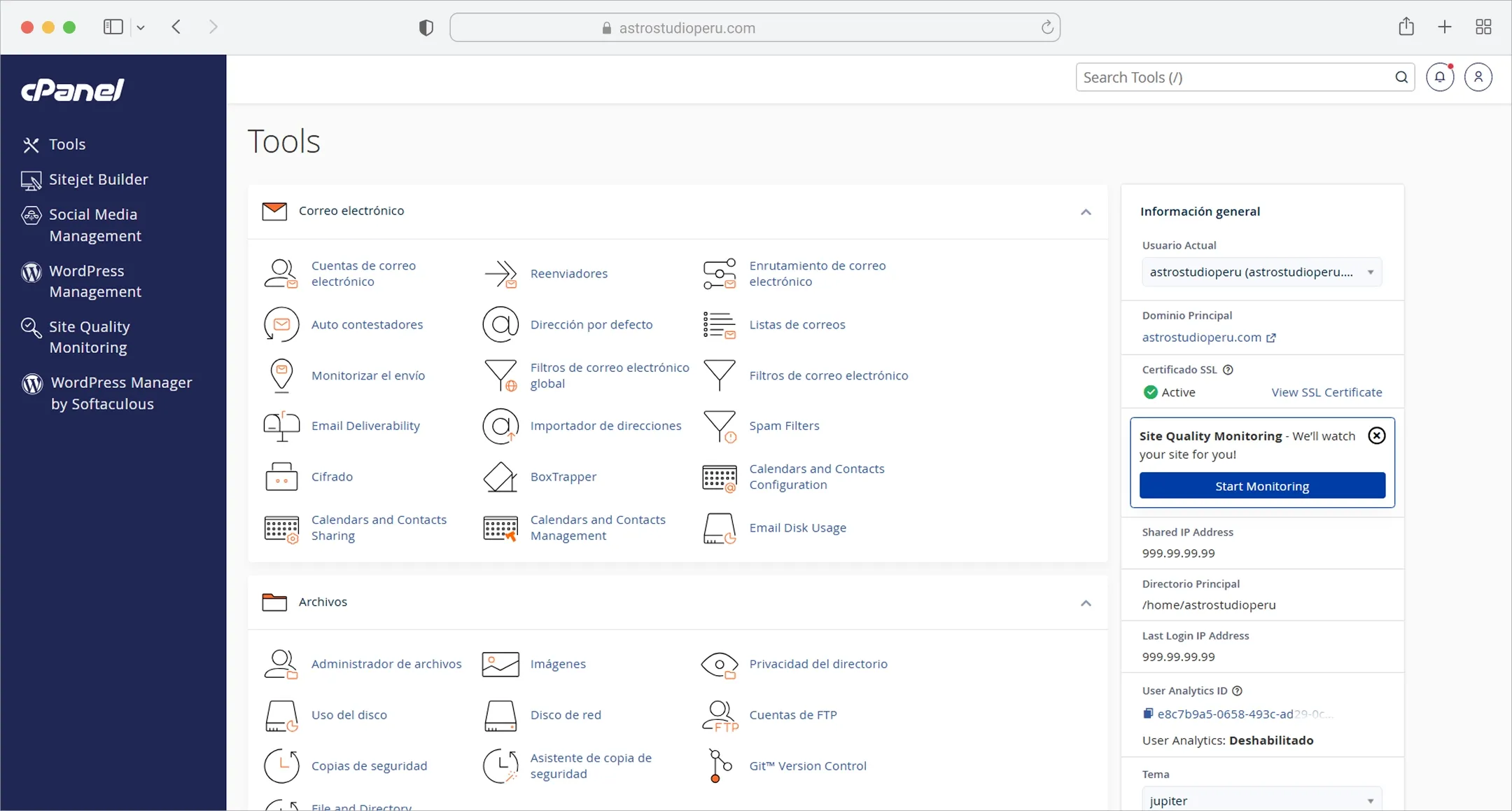Select Social Media Management in sidebar
Viewport: 1512px width, 811px height.
94,226
